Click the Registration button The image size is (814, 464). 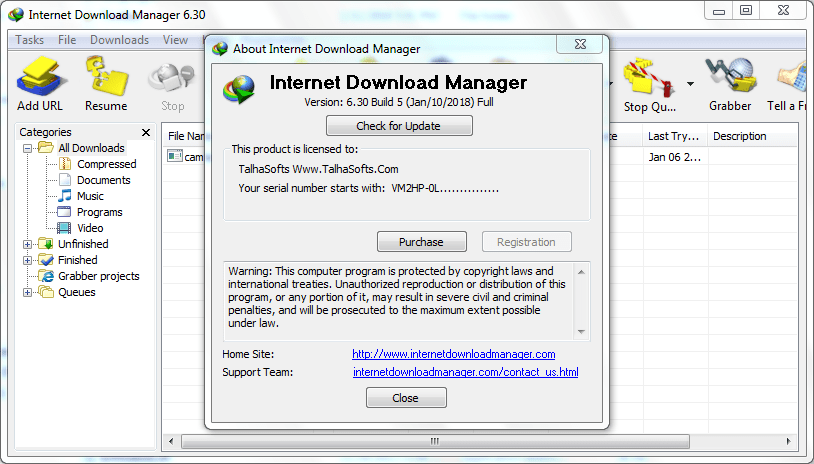click(x=526, y=242)
